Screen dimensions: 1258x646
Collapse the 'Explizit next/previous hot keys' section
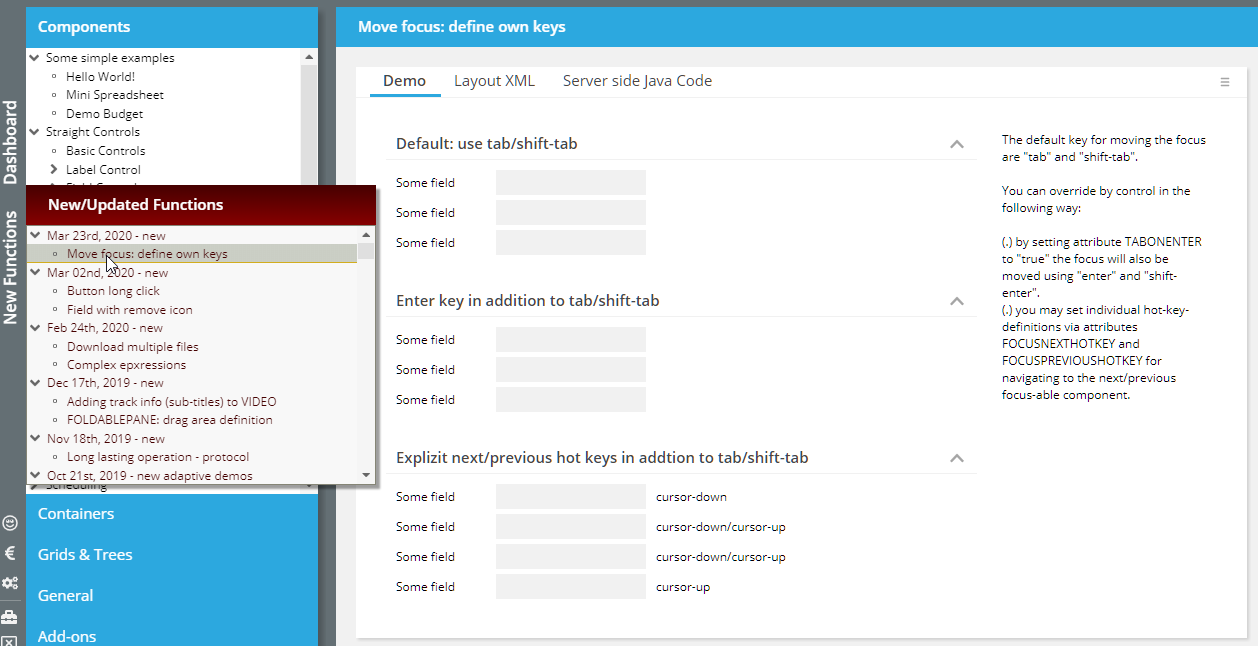[956, 458]
